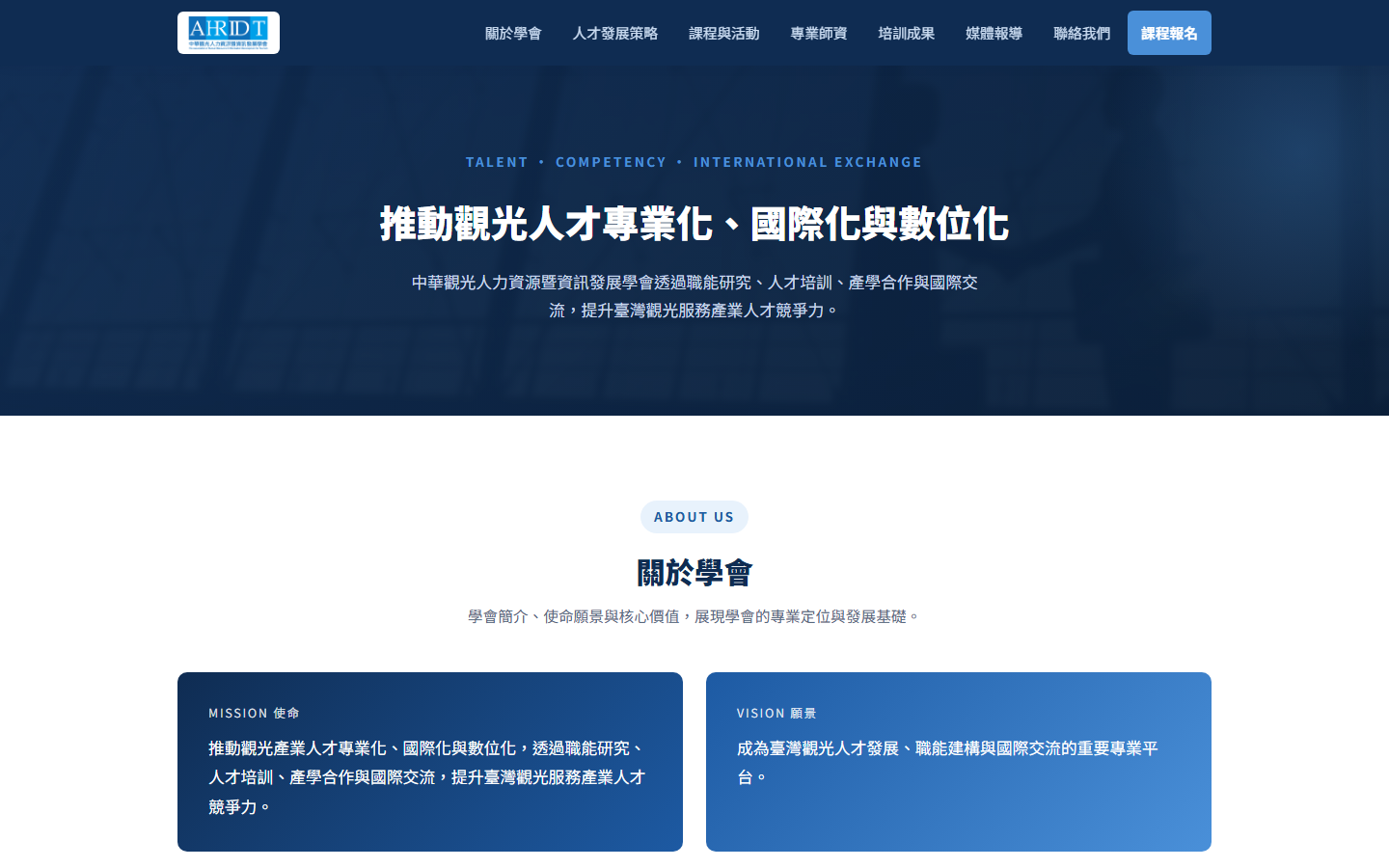Screen dimensions: 1389x868
Task: Click subtitle text 學會簡介、使命願景與核心價值
Action: coord(694,616)
